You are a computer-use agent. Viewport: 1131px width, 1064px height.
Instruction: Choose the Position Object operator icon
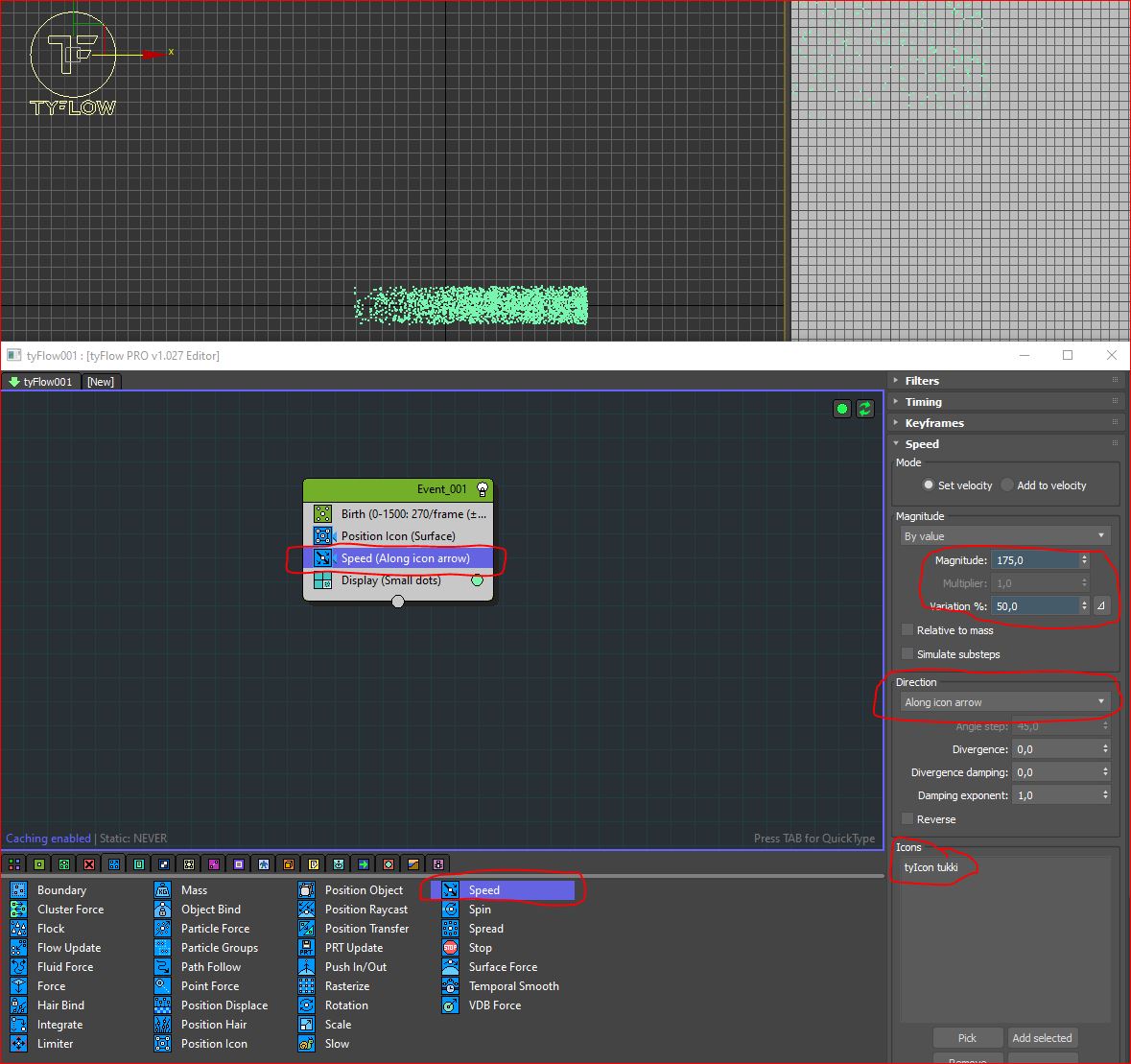click(x=307, y=890)
